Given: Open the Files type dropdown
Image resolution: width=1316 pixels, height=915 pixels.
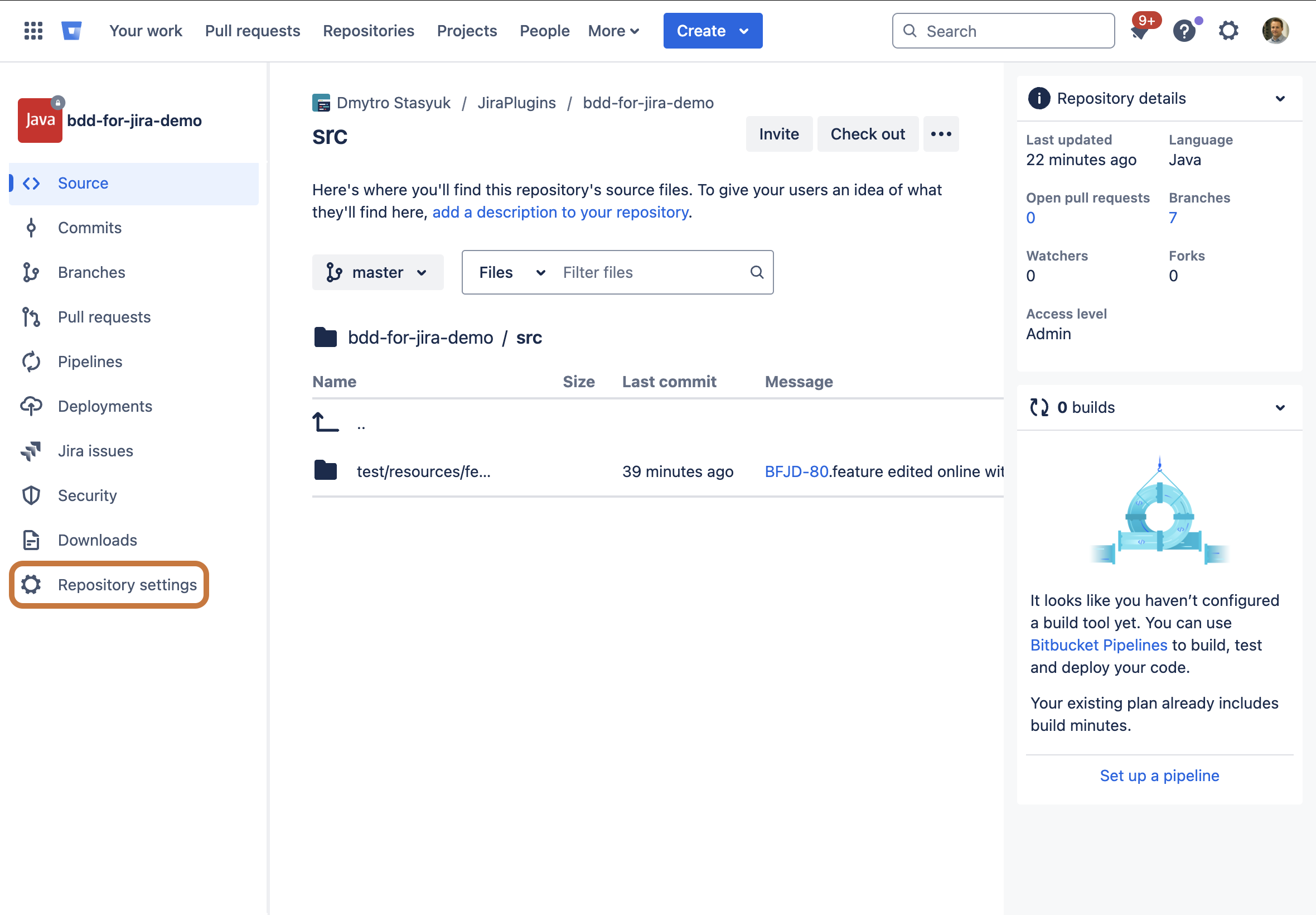Looking at the screenshot, I should [x=512, y=272].
